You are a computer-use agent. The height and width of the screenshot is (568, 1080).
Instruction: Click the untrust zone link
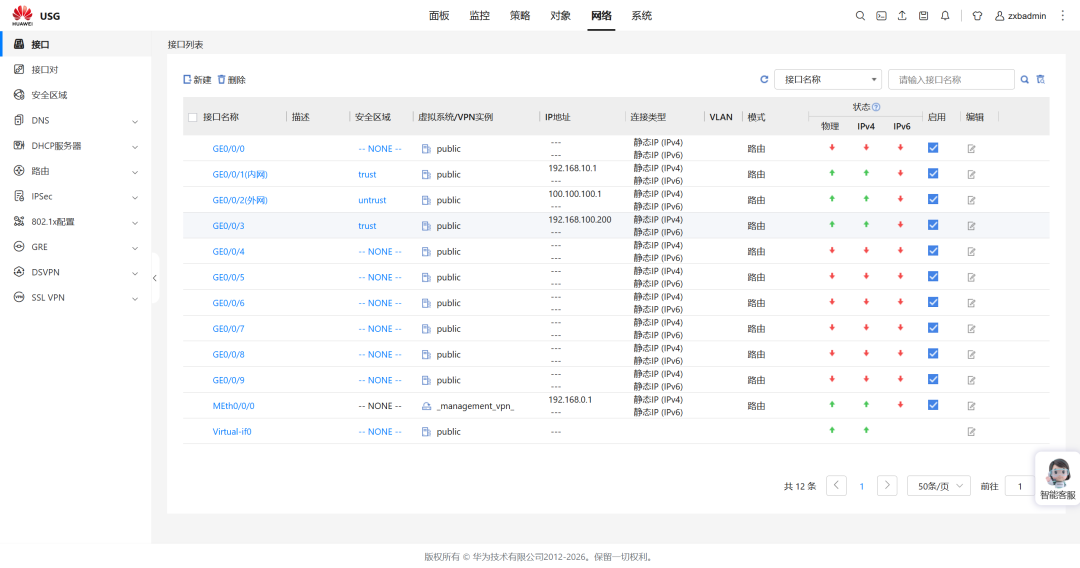(x=372, y=200)
